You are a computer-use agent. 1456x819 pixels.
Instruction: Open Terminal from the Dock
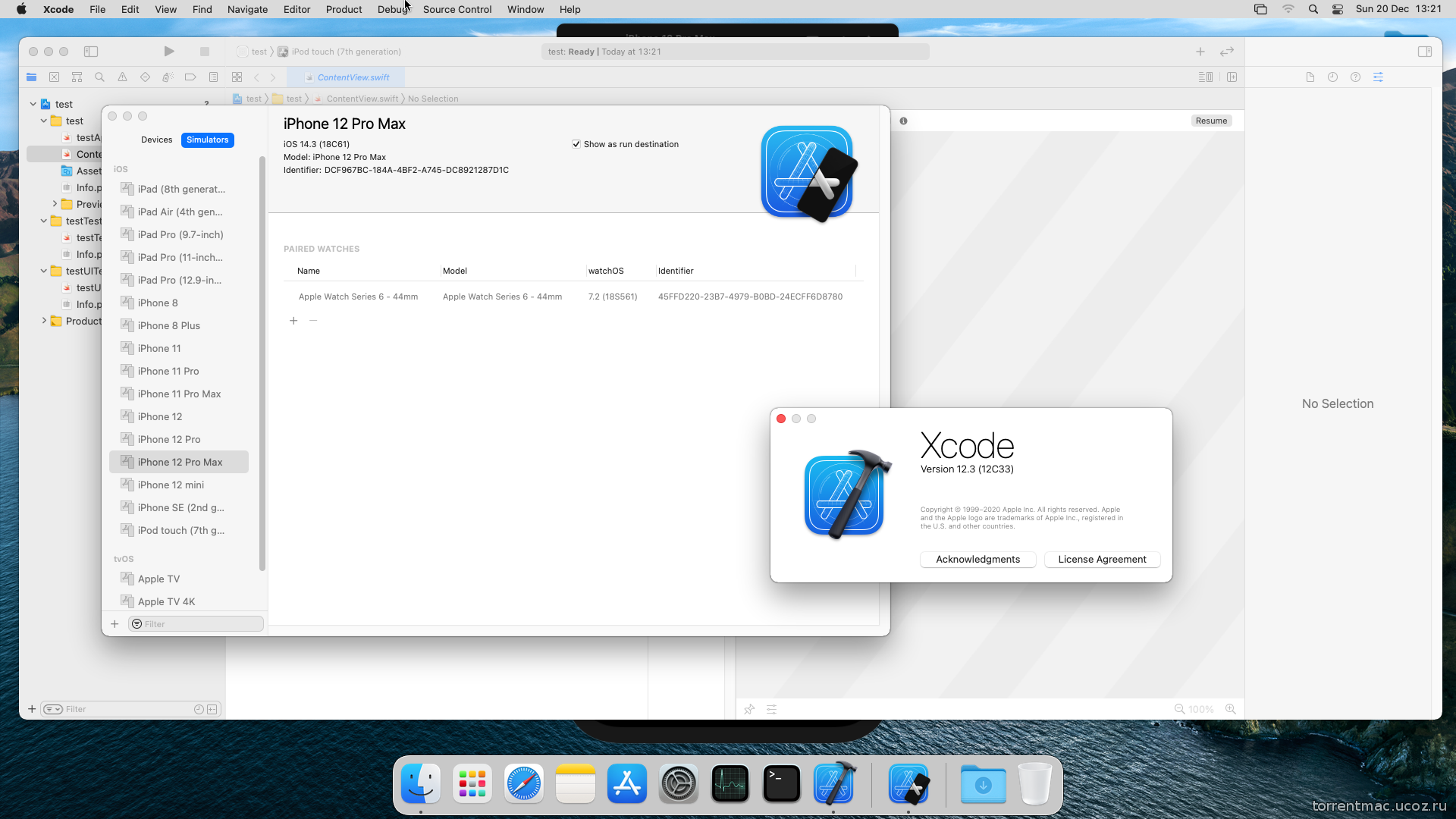782,783
